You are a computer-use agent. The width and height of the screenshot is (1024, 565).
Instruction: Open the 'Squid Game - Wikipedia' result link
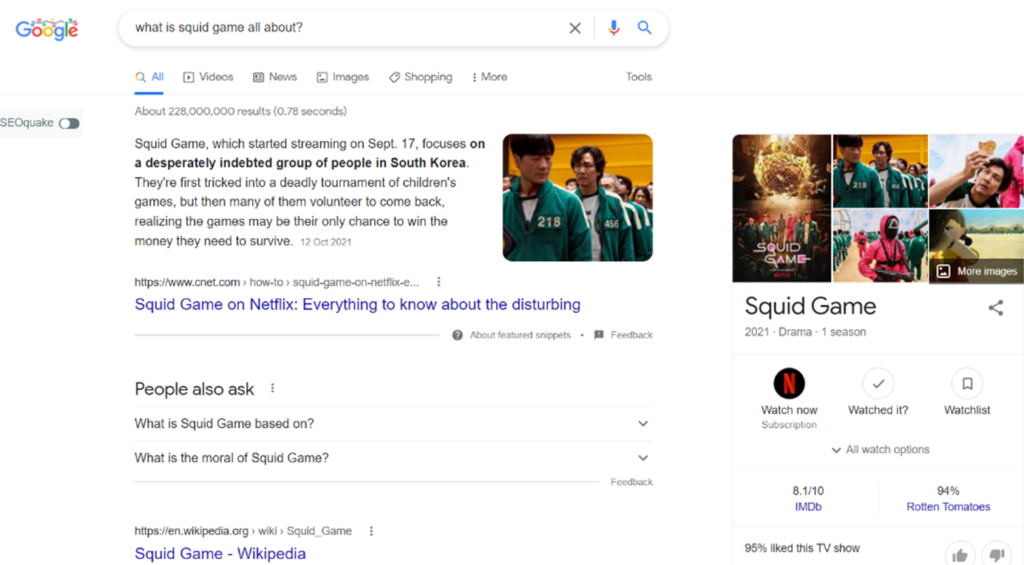(x=220, y=553)
